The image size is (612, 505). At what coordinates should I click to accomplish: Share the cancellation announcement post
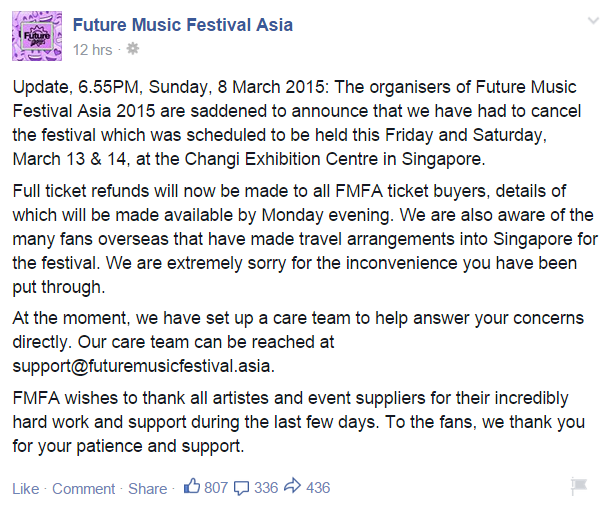[x=148, y=489]
